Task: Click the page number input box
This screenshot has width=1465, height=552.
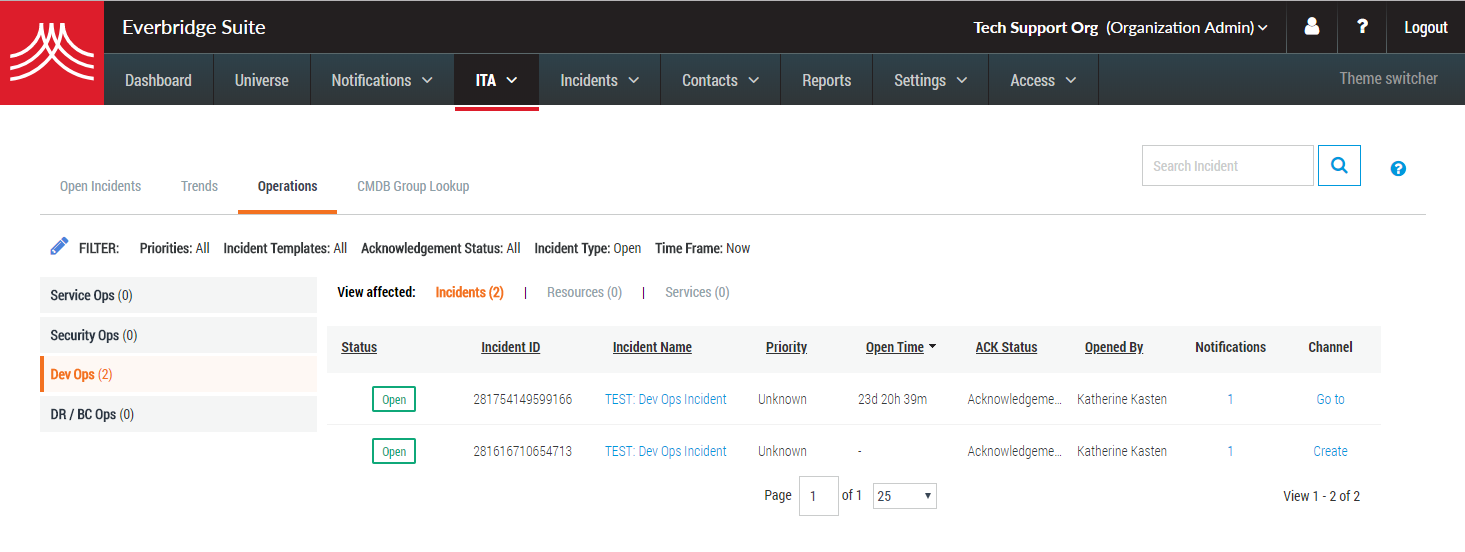Action: [x=819, y=496]
